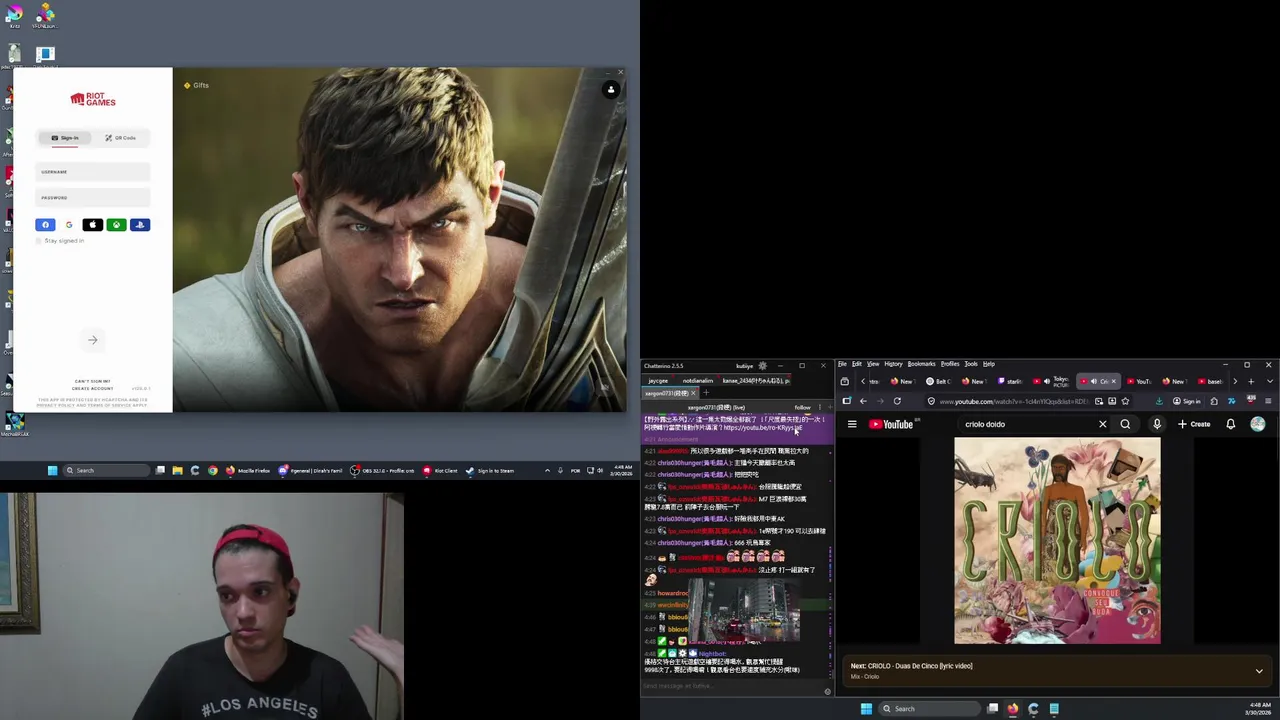The image size is (1280, 720).
Task: Switch to the jaycgee Chatterino tab
Action: 658,381
